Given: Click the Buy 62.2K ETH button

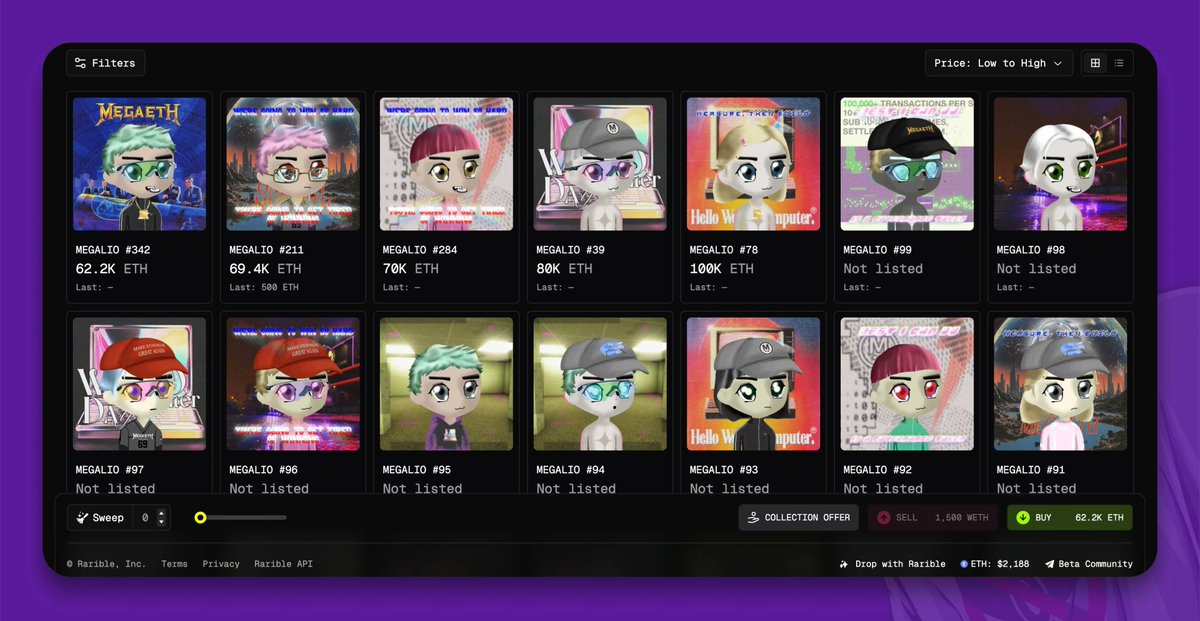Looking at the screenshot, I should coord(1070,517).
